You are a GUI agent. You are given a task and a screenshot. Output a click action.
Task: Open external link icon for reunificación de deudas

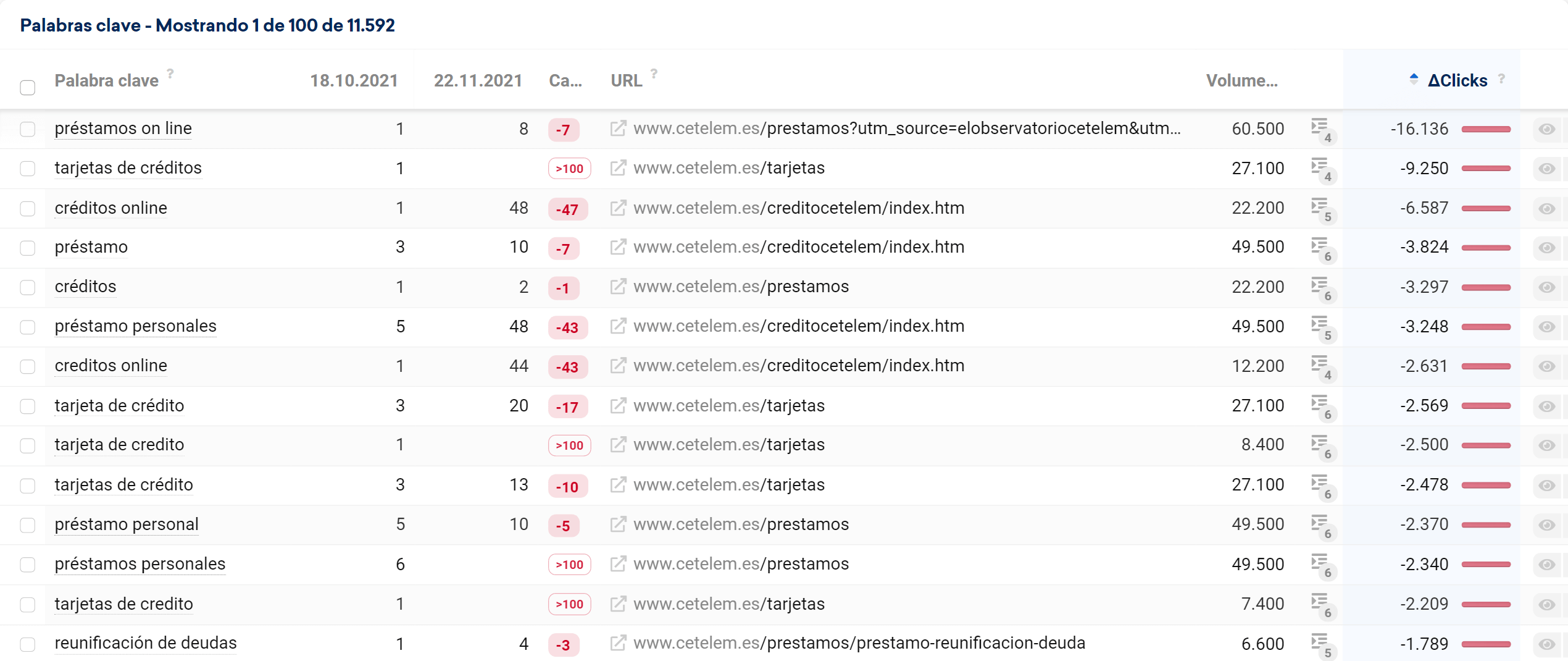(x=617, y=643)
